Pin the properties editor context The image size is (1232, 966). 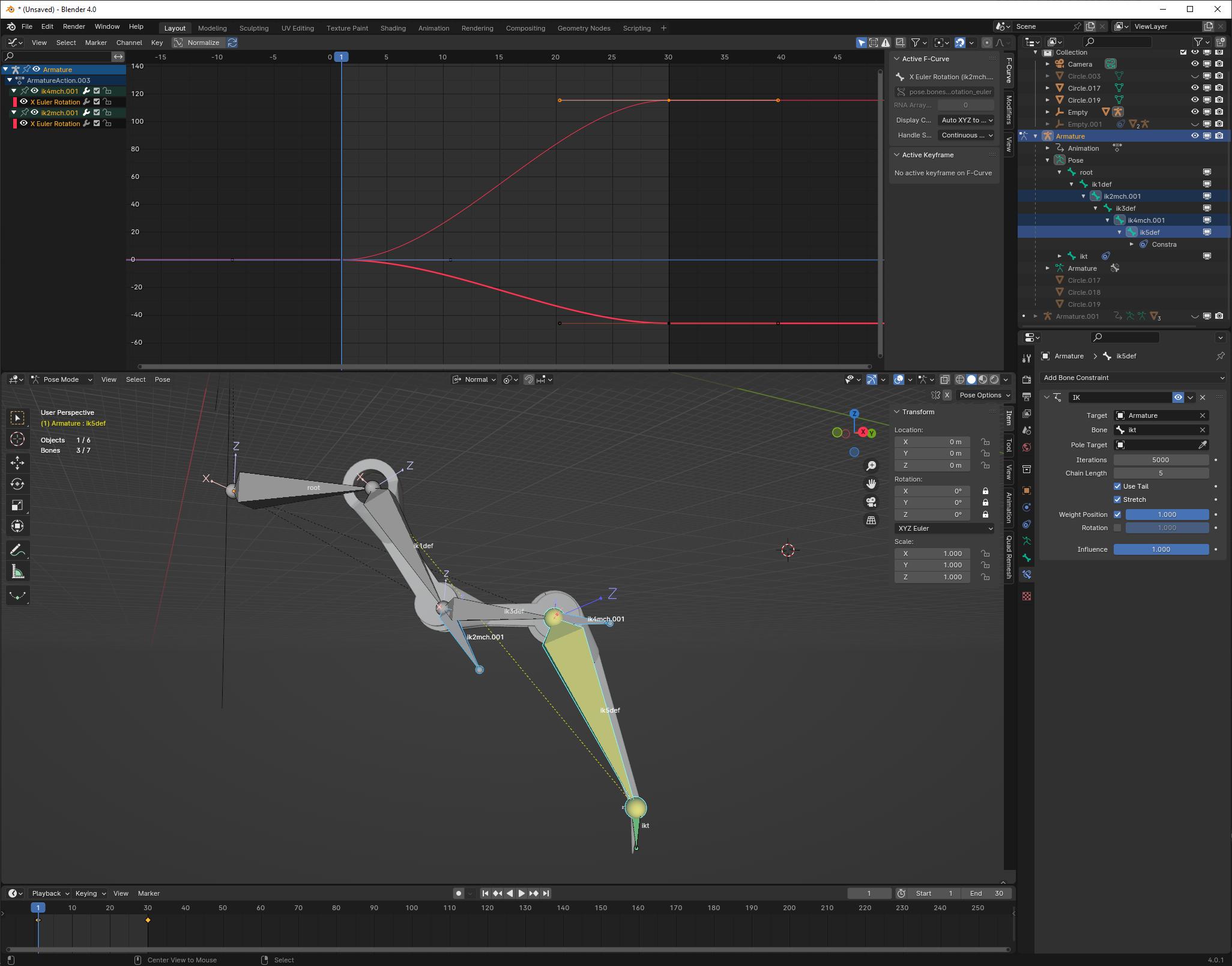(1220, 356)
